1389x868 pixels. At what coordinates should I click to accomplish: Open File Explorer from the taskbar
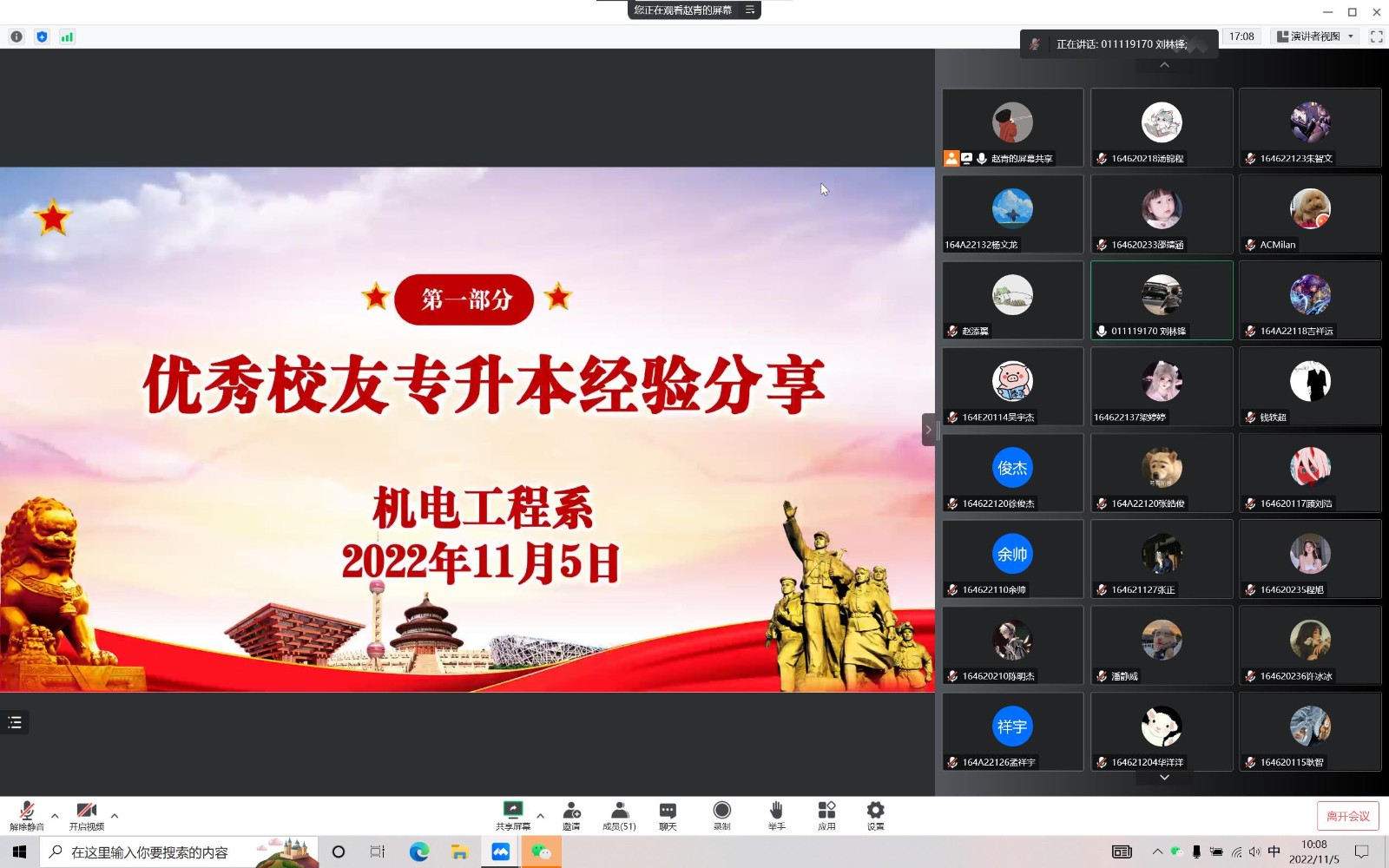[x=459, y=852]
